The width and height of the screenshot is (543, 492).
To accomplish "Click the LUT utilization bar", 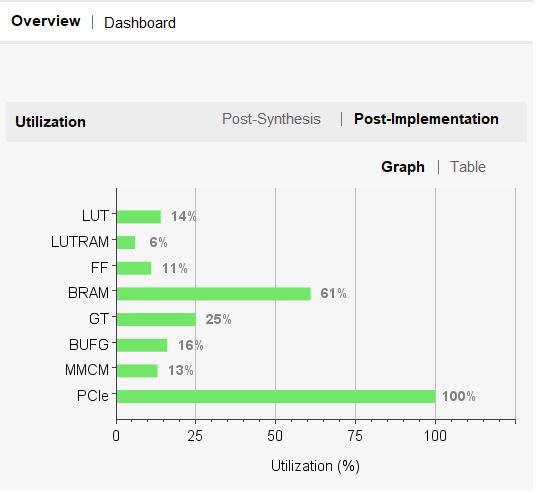I will pyautogui.click(x=139, y=217).
